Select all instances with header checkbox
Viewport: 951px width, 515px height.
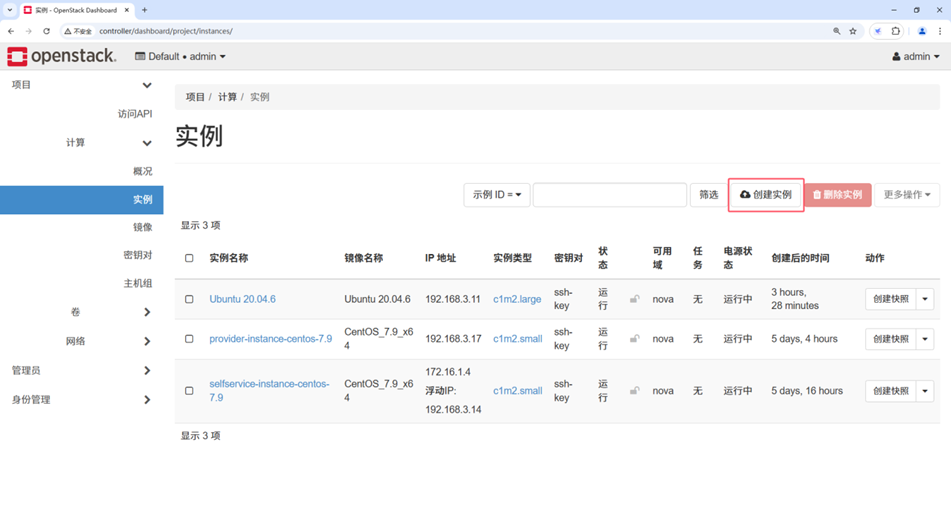click(x=189, y=258)
